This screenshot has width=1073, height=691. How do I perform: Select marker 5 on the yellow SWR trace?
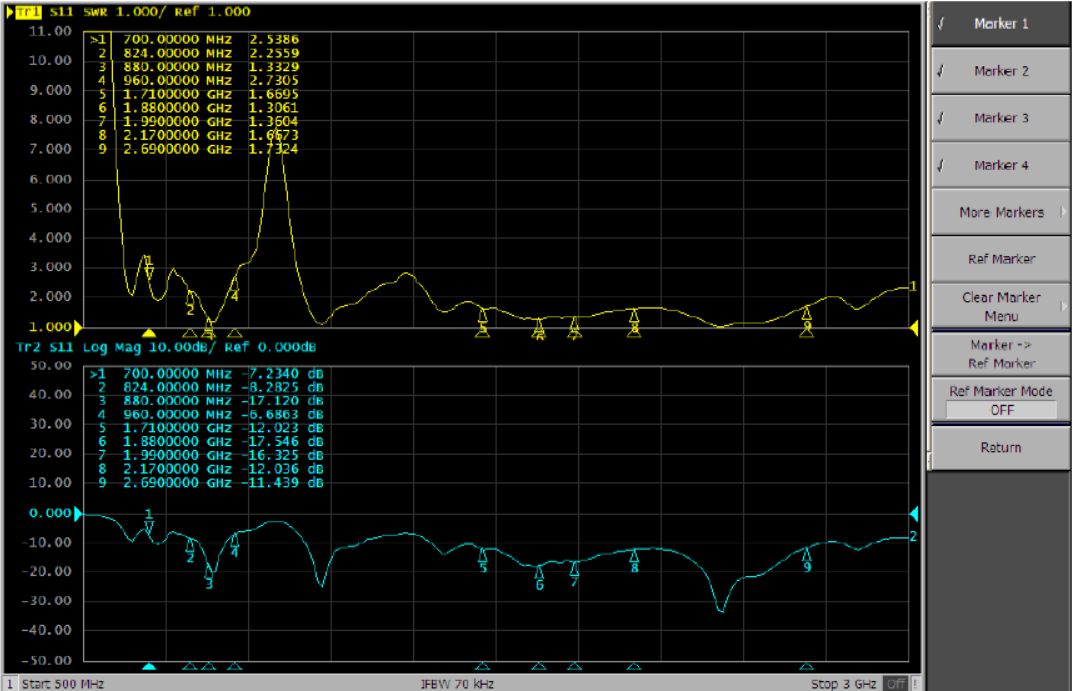click(483, 315)
